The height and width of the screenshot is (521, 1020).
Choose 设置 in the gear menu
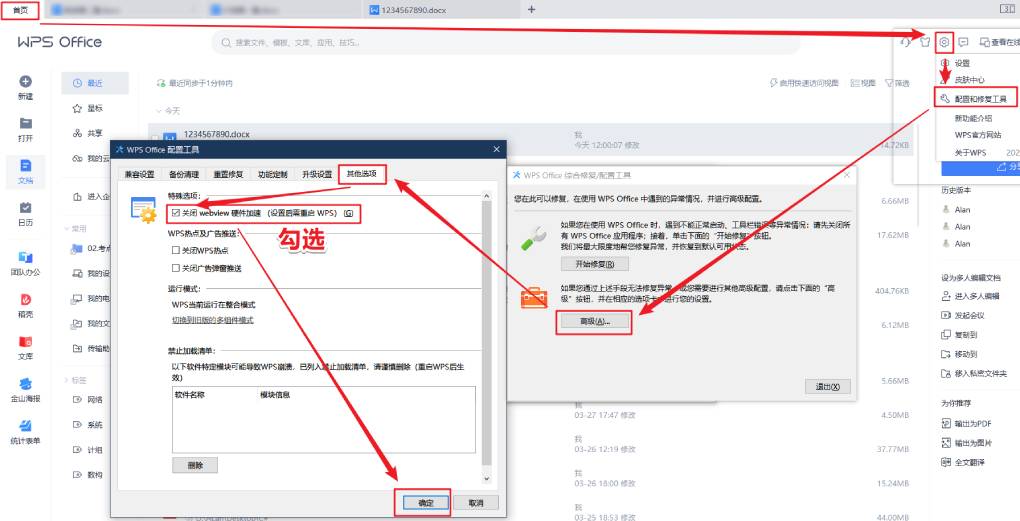tap(962, 63)
